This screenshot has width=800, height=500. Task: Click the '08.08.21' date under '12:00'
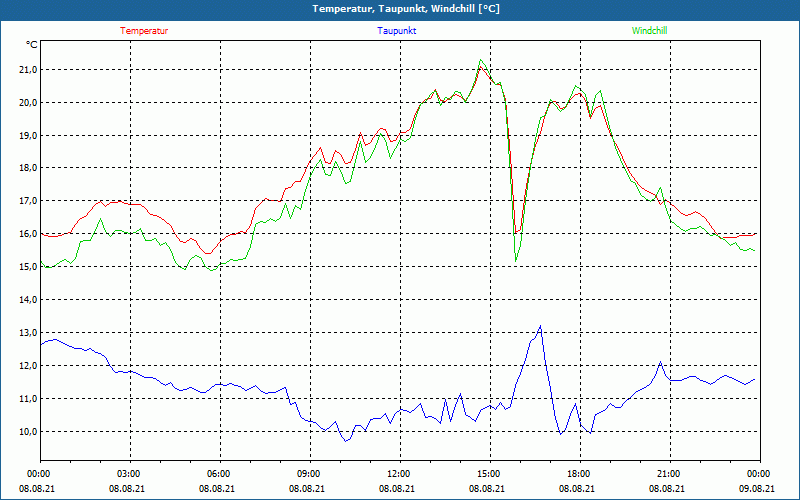click(397, 489)
